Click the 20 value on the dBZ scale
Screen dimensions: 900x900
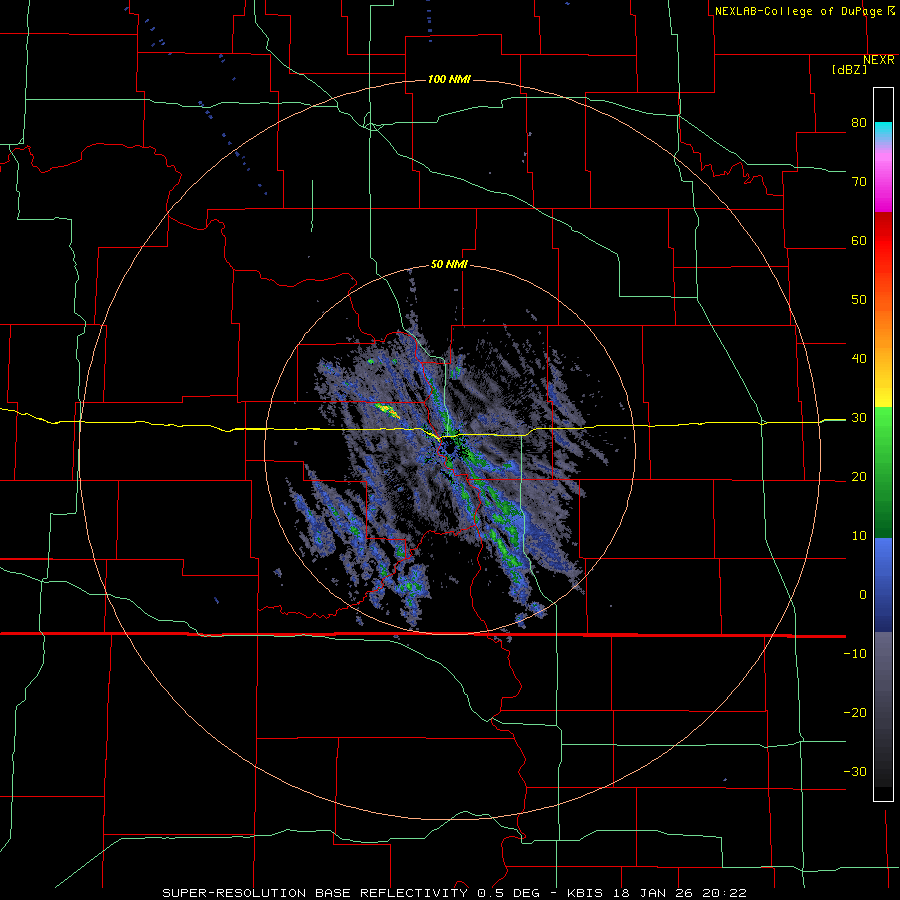click(859, 477)
